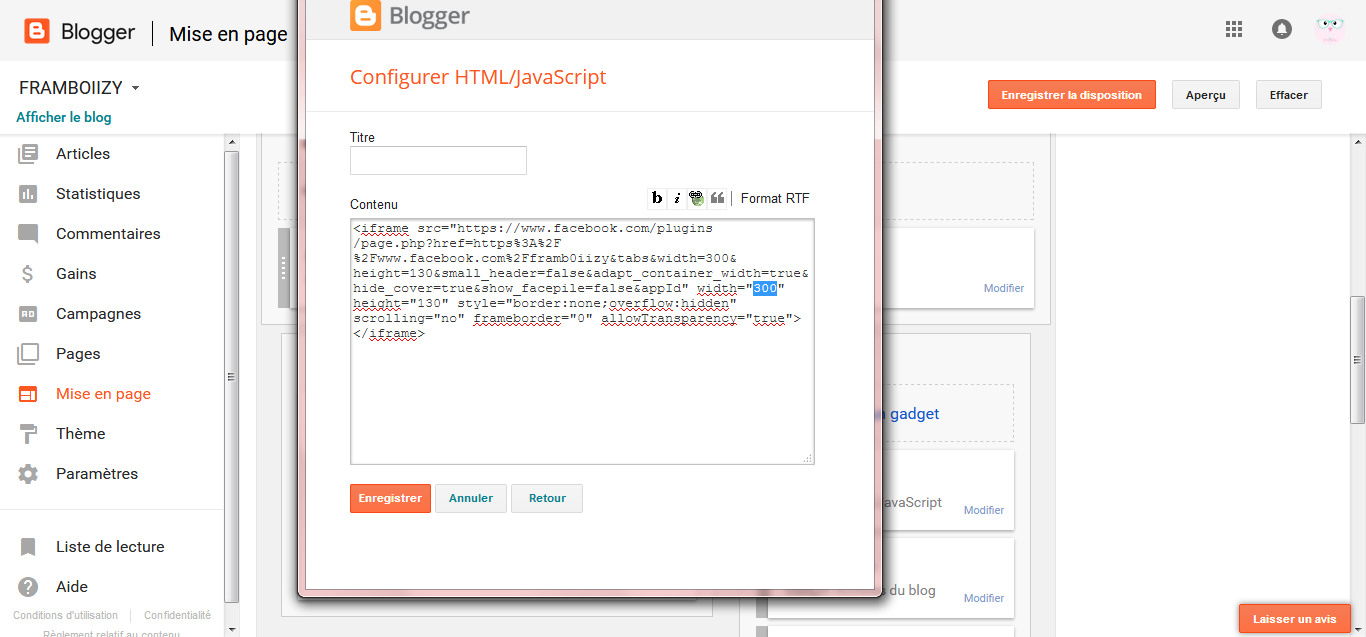Open Statistiques in the sidebar
Screen dimensions: 1366x637
pyautogui.click(x=98, y=194)
